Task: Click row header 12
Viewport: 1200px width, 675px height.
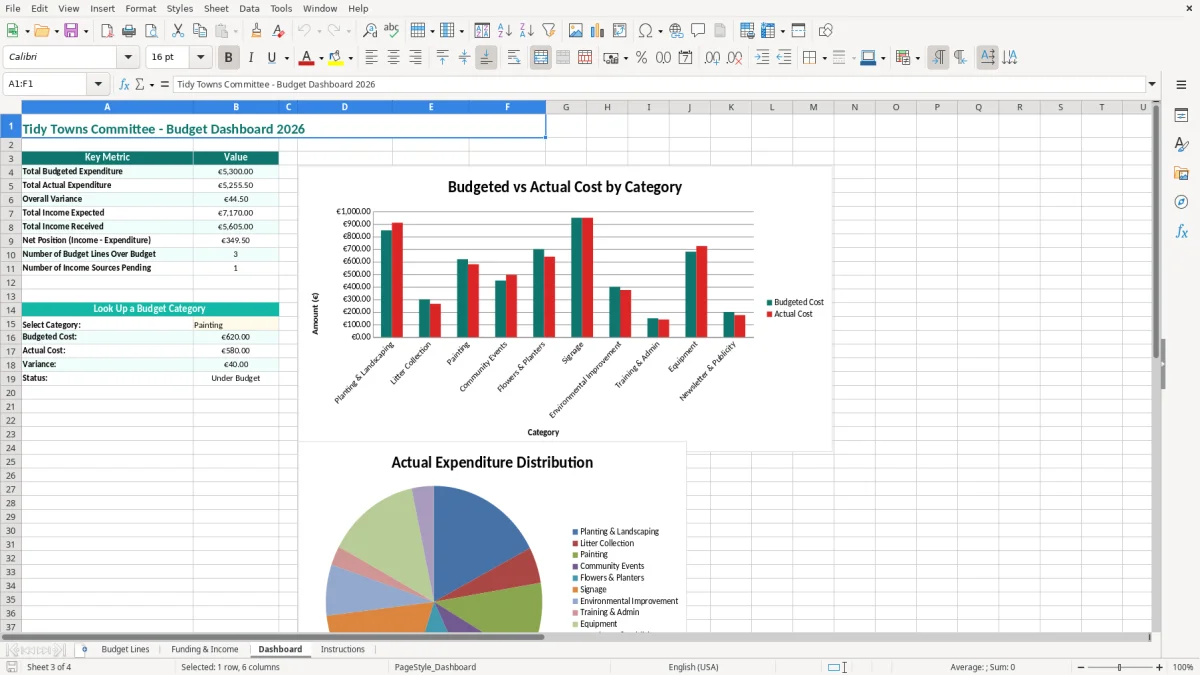Action: 11,282
